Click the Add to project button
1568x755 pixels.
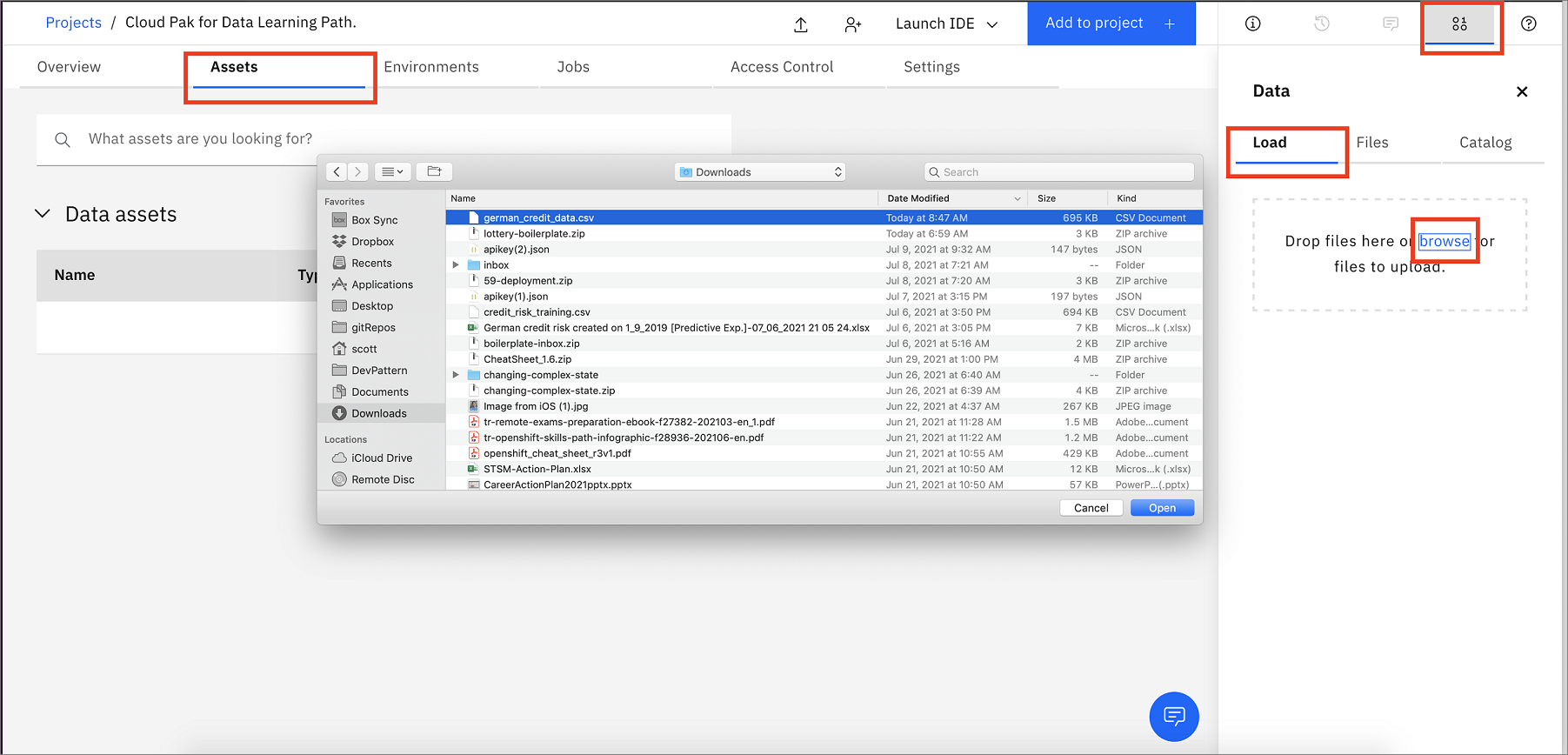(1111, 23)
